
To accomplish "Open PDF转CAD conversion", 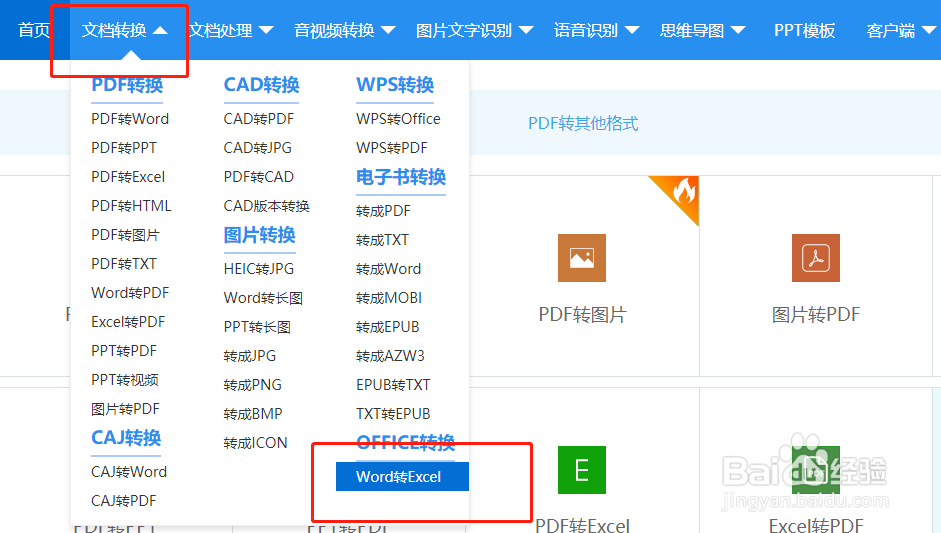I will point(259,177).
